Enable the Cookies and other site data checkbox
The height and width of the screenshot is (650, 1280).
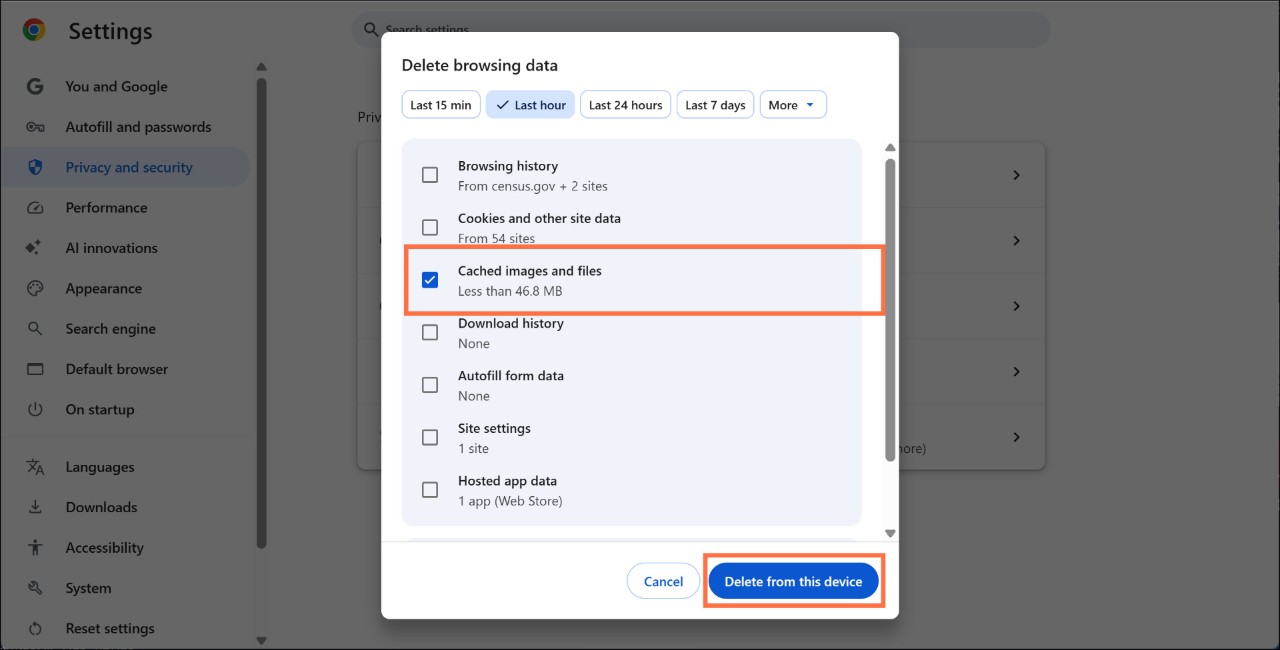pyautogui.click(x=430, y=227)
